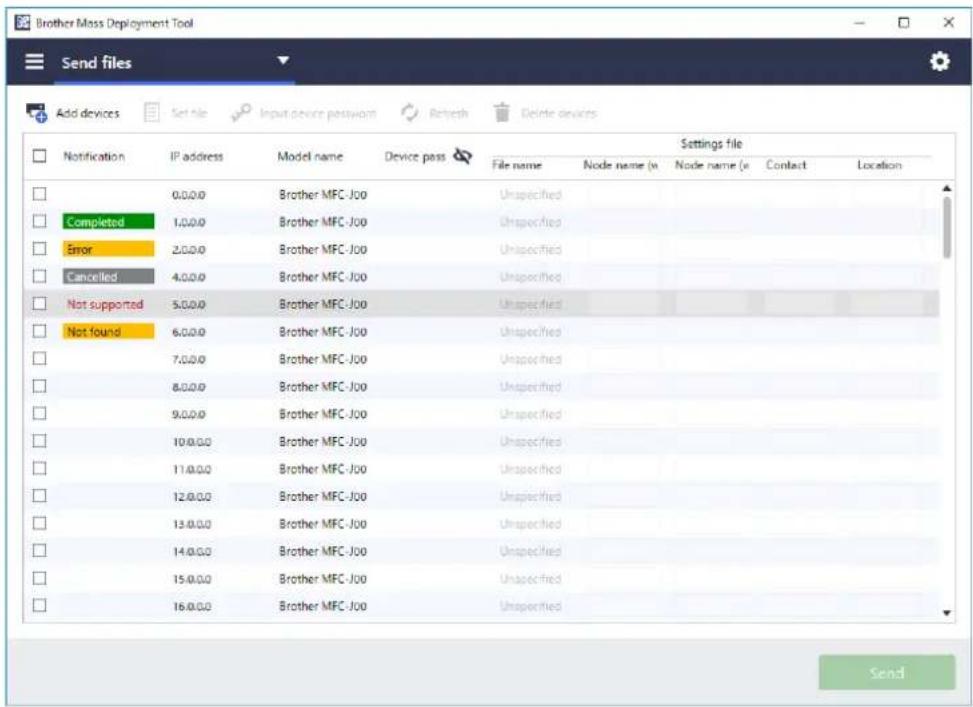Check the box for the Error device
973x707 pixels.
[39, 249]
